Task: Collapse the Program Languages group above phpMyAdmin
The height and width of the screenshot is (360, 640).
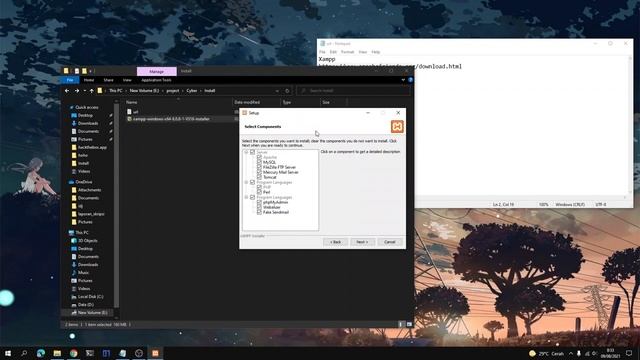Action: click(246, 197)
